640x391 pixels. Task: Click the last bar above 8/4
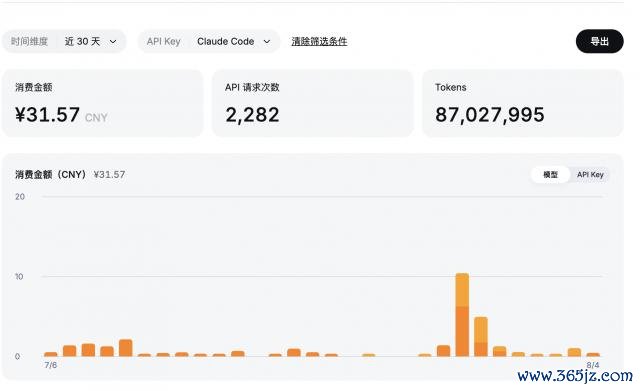593,355
